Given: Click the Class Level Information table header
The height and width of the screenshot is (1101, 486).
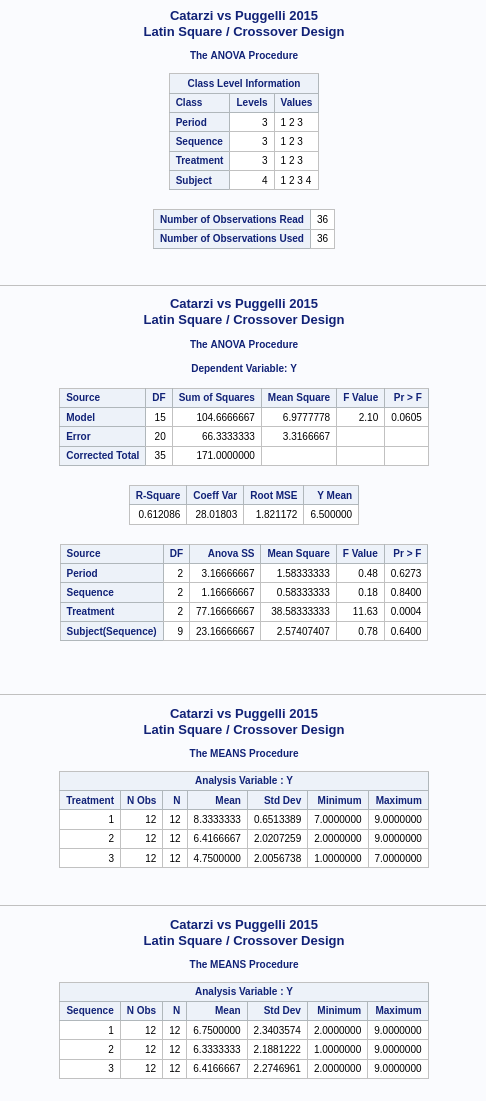Looking at the screenshot, I should point(244,84).
